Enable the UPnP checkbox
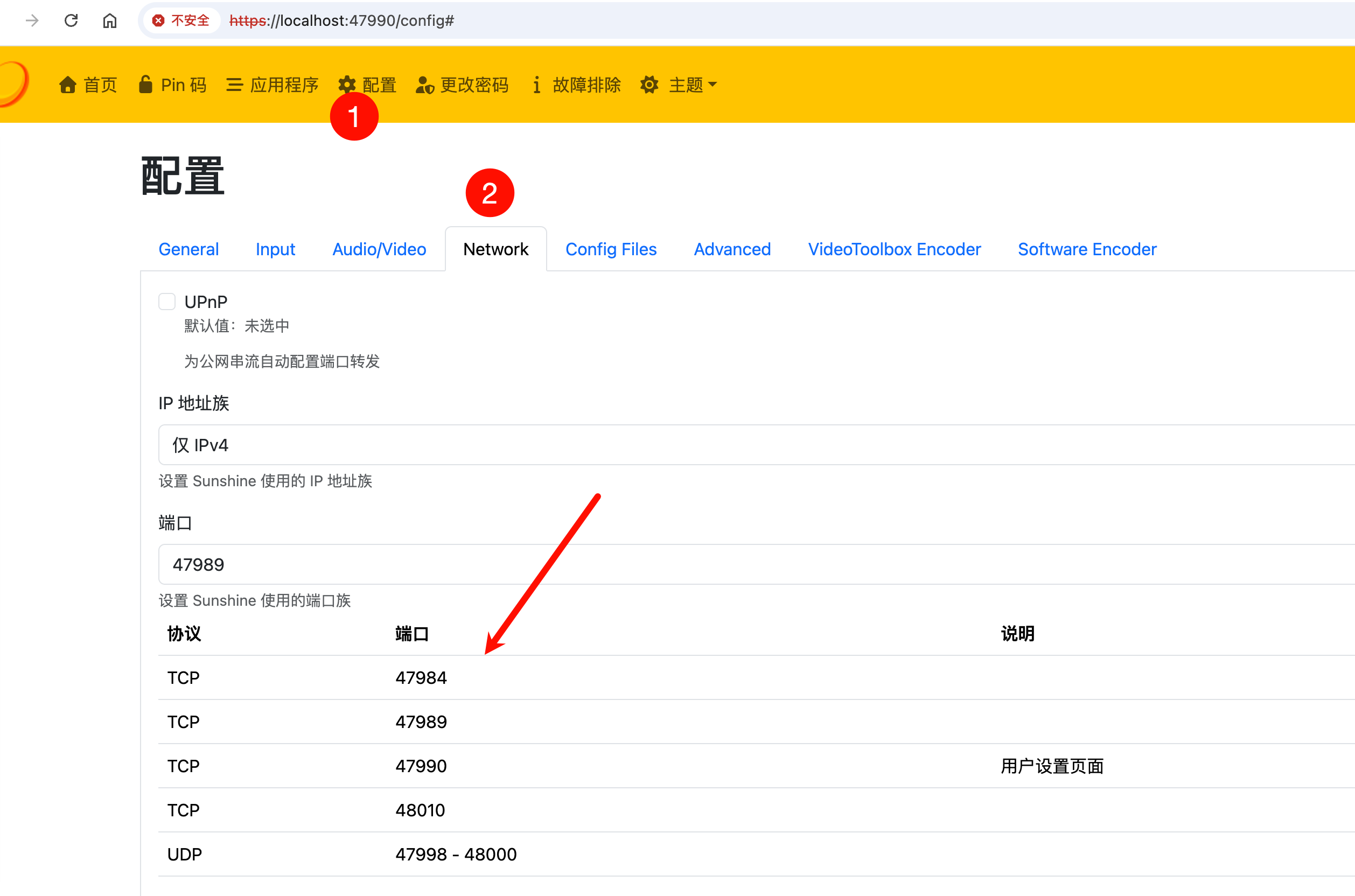Viewport: 1355px width, 896px height. [167, 301]
